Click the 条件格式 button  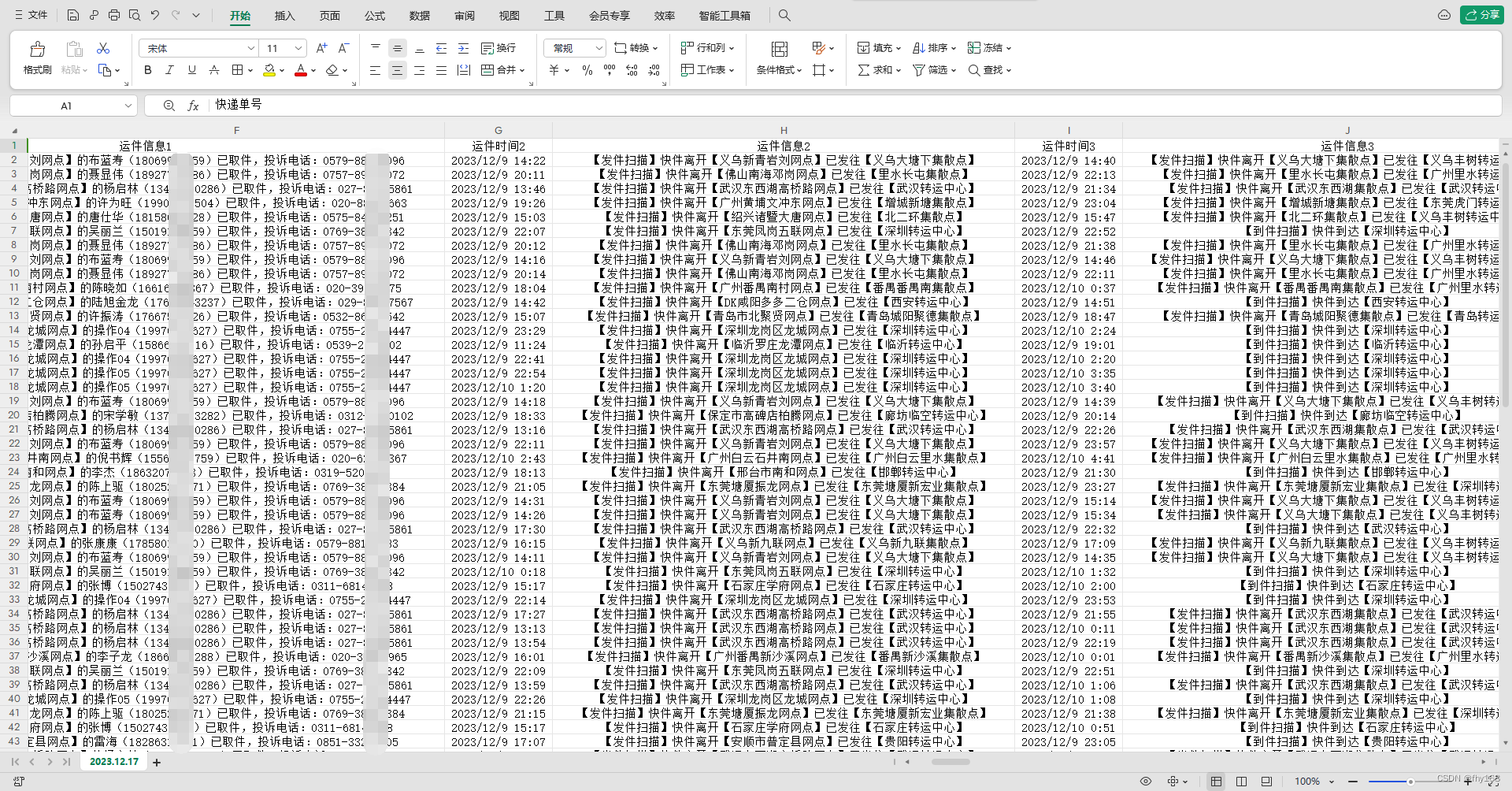pyautogui.click(x=779, y=70)
